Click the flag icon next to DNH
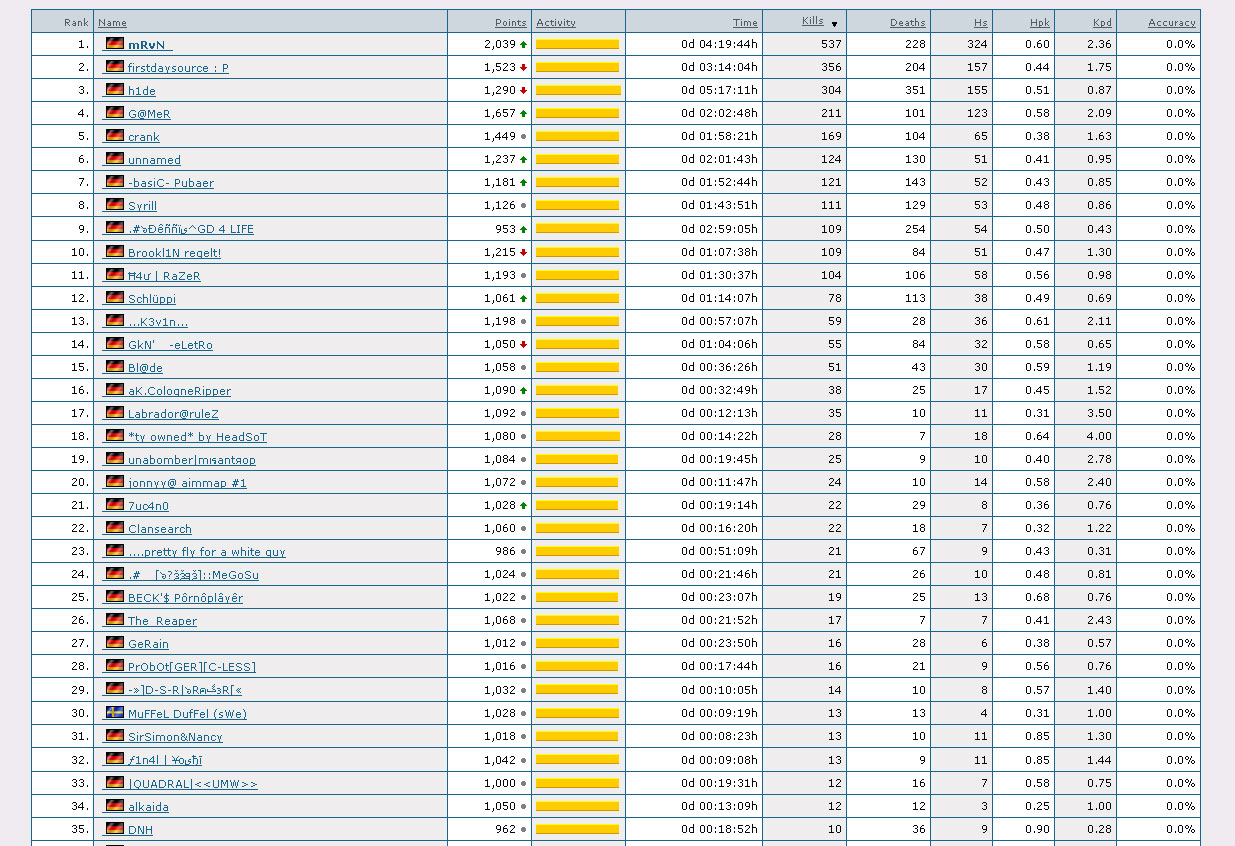The width and height of the screenshot is (1235, 846). tap(115, 829)
